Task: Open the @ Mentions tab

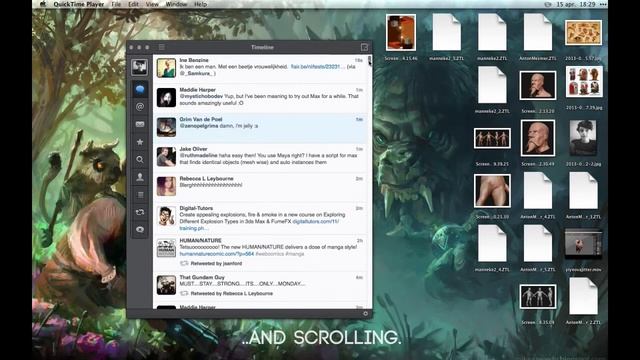Action: click(x=140, y=107)
